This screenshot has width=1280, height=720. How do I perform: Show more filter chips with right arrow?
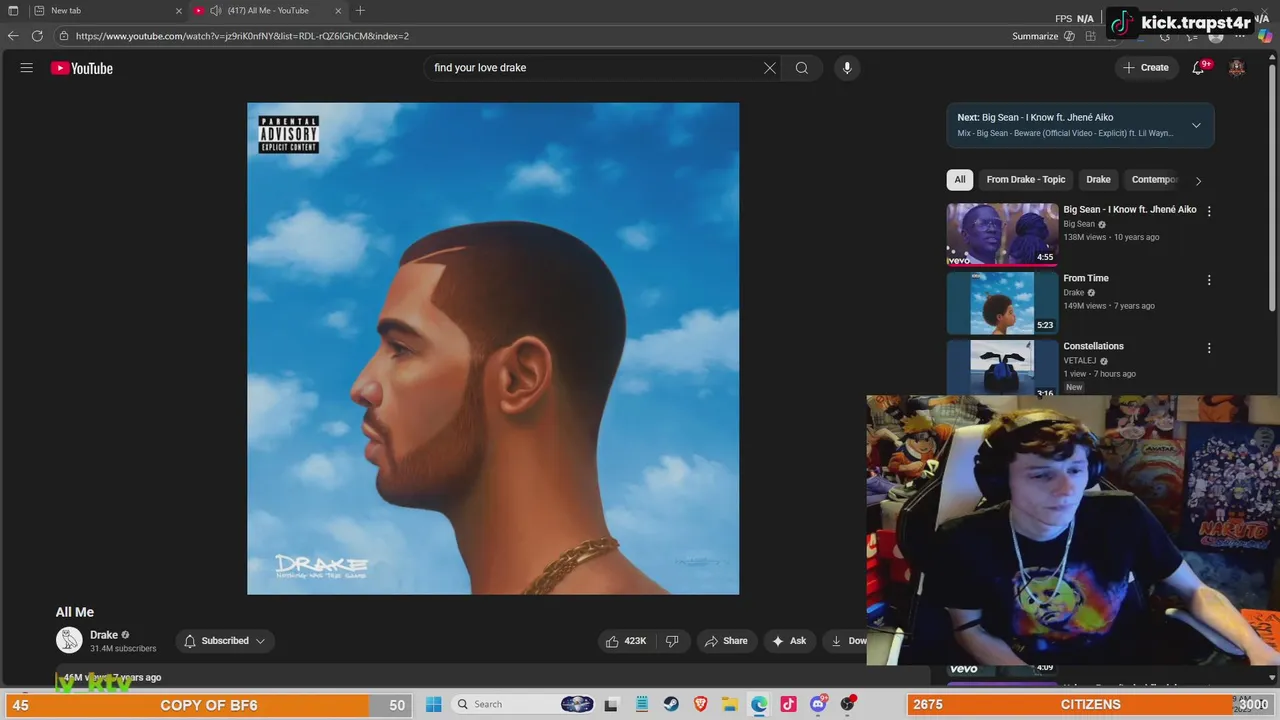pyautogui.click(x=1198, y=180)
